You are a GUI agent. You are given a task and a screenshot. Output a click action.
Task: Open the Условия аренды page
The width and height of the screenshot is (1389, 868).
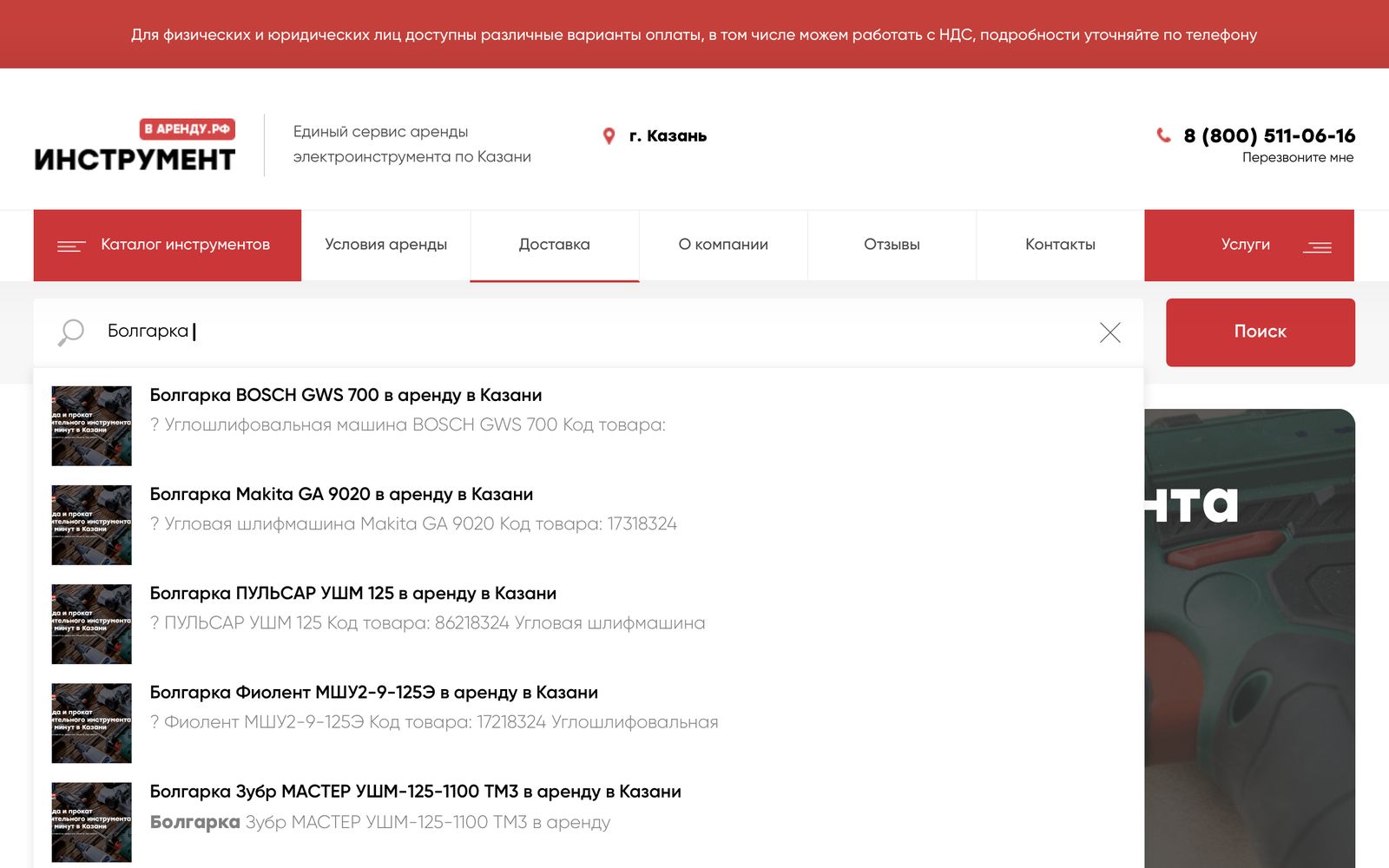coord(386,245)
